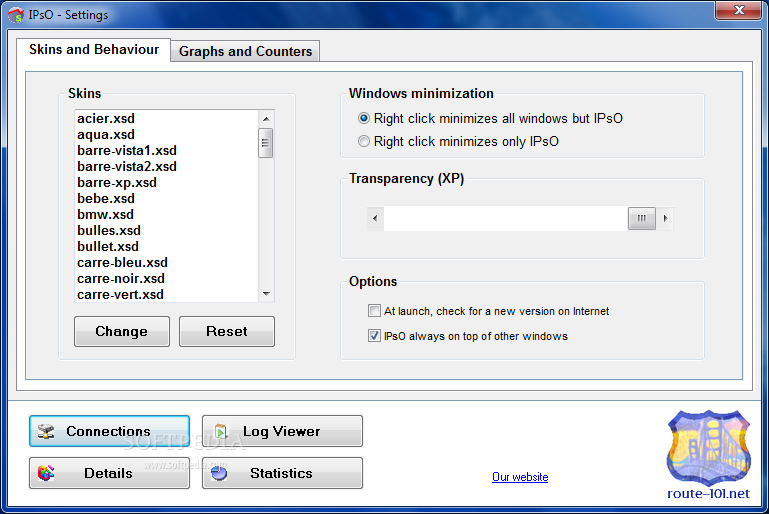Select bullet.xsd skin
Screen dimensions: 769x514
coord(166,247)
